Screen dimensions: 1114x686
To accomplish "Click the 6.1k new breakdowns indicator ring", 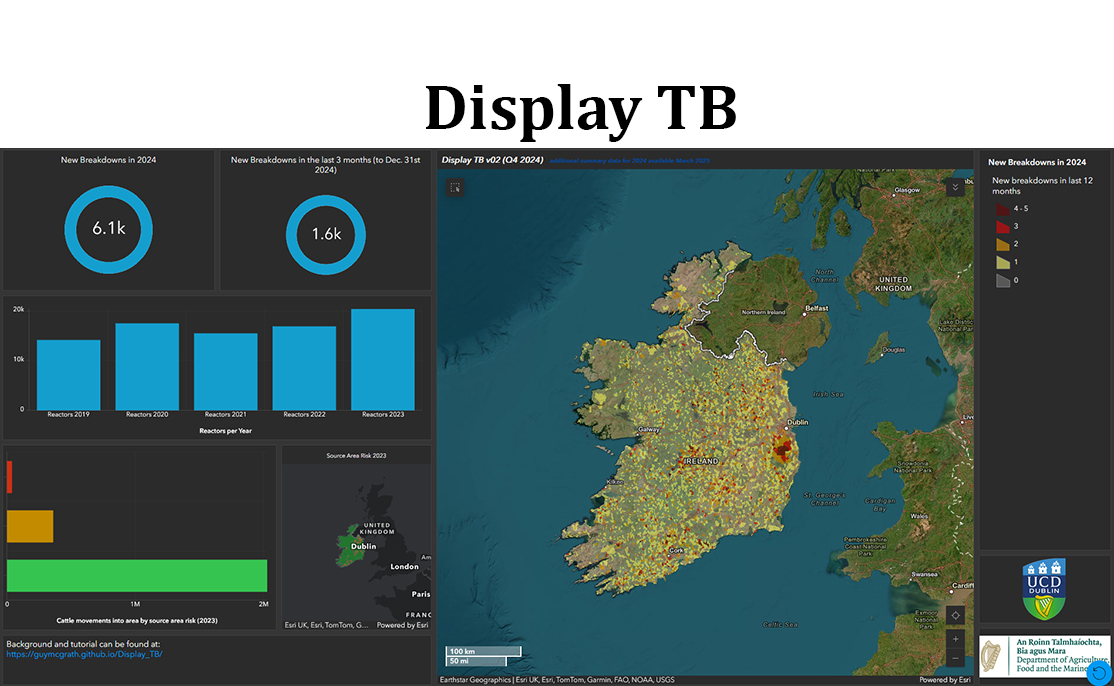I will [x=109, y=229].
